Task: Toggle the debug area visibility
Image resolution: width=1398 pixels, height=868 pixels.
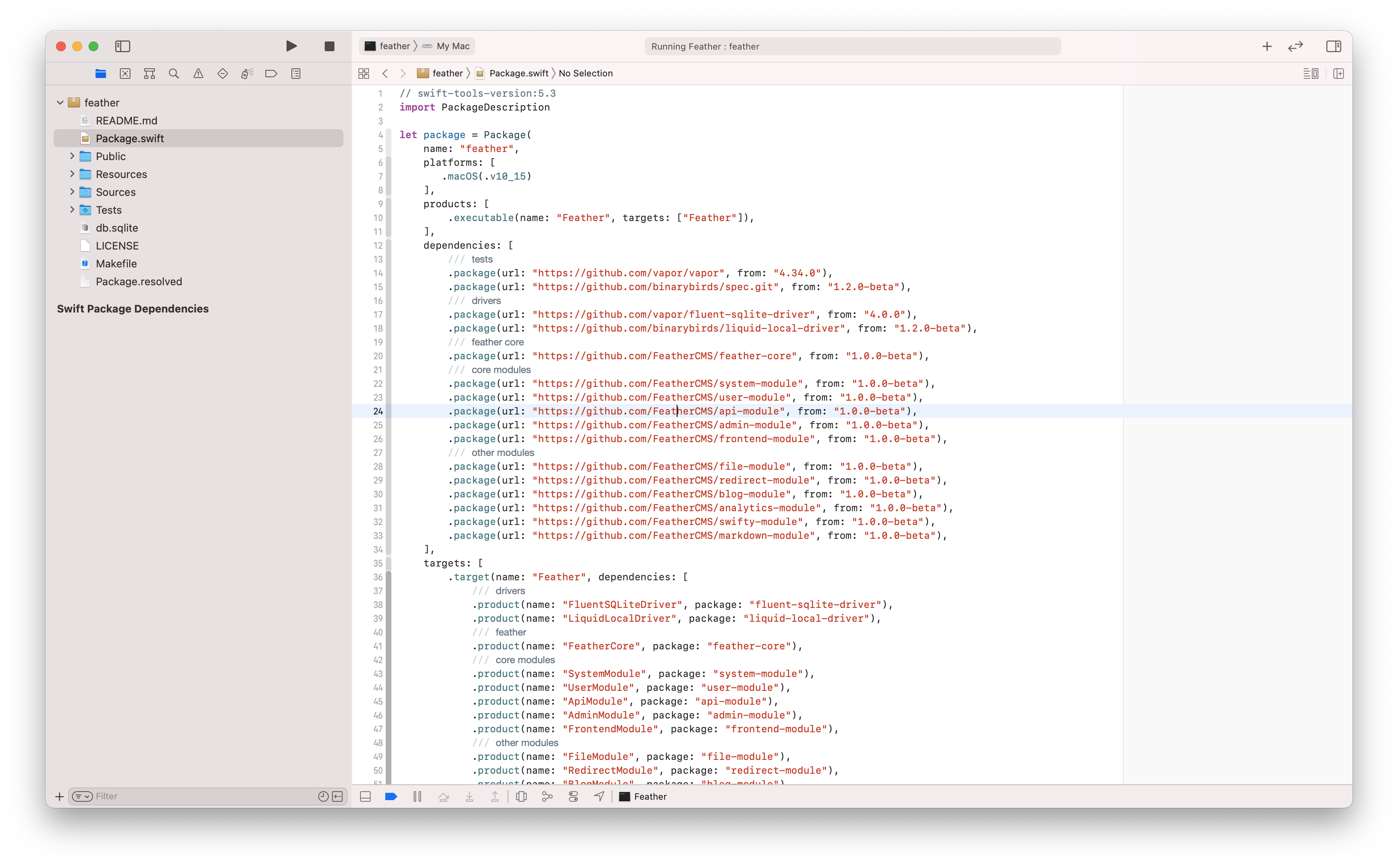Action: pyautogui.click(x=365, y=797)
